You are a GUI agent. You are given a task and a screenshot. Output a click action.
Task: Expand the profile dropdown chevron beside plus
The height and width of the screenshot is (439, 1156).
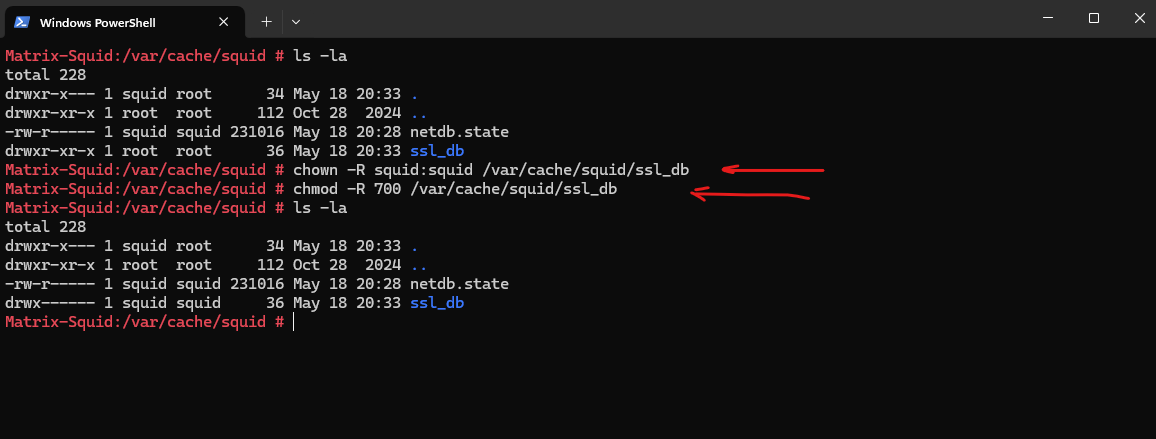tap(296, 21)
